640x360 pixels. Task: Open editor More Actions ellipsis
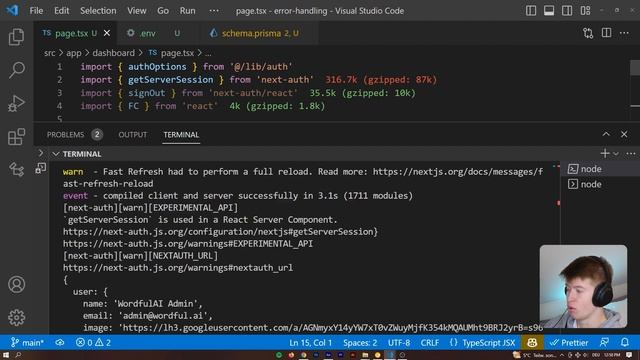624,33
